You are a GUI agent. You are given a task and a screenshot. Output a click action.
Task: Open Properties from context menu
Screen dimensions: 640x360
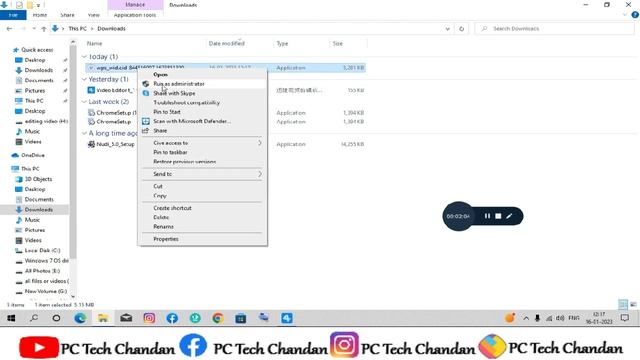click(x=166, y=239)
